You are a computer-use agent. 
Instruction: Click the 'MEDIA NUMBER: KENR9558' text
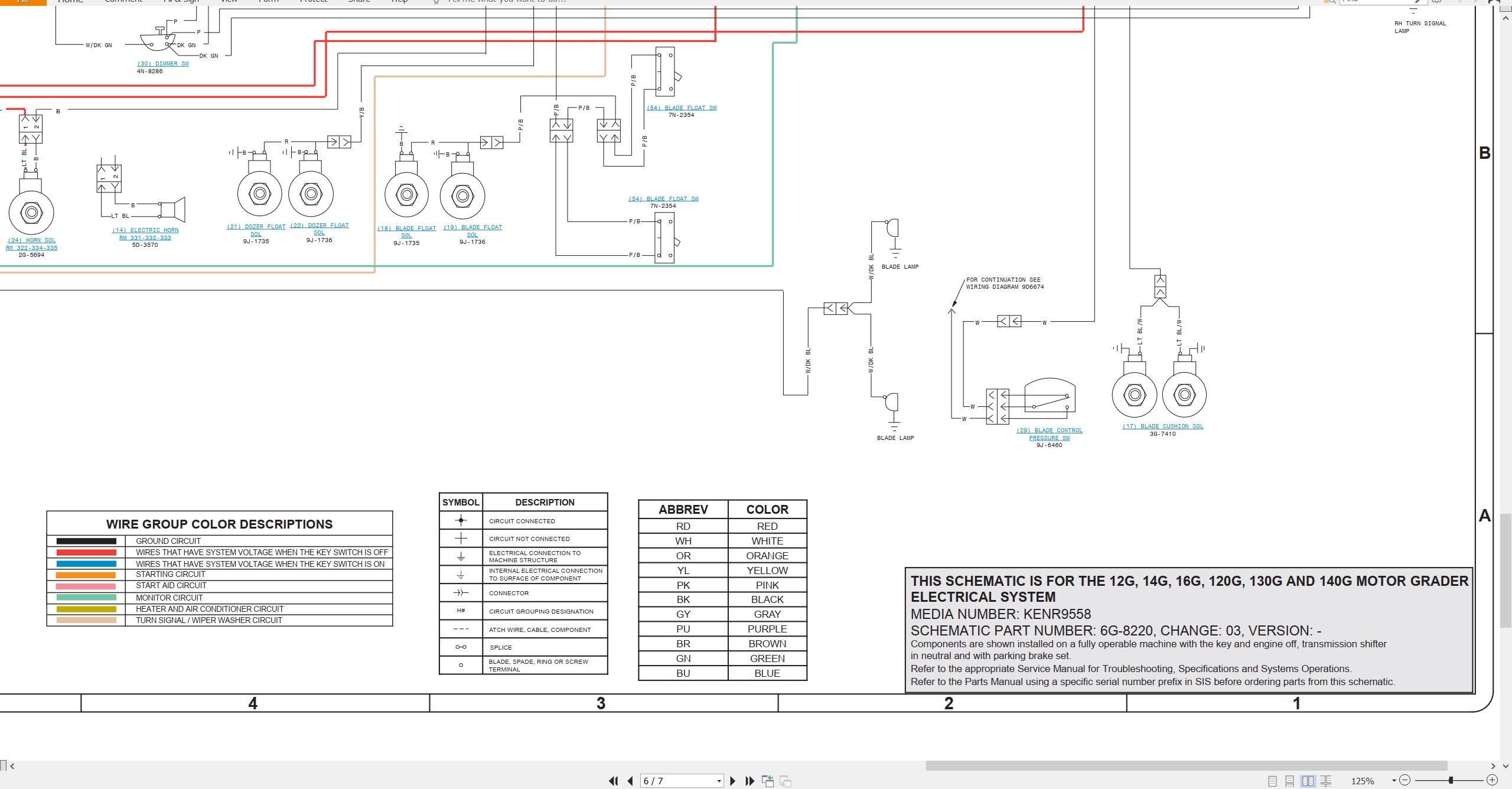[x=1001, y=614]
